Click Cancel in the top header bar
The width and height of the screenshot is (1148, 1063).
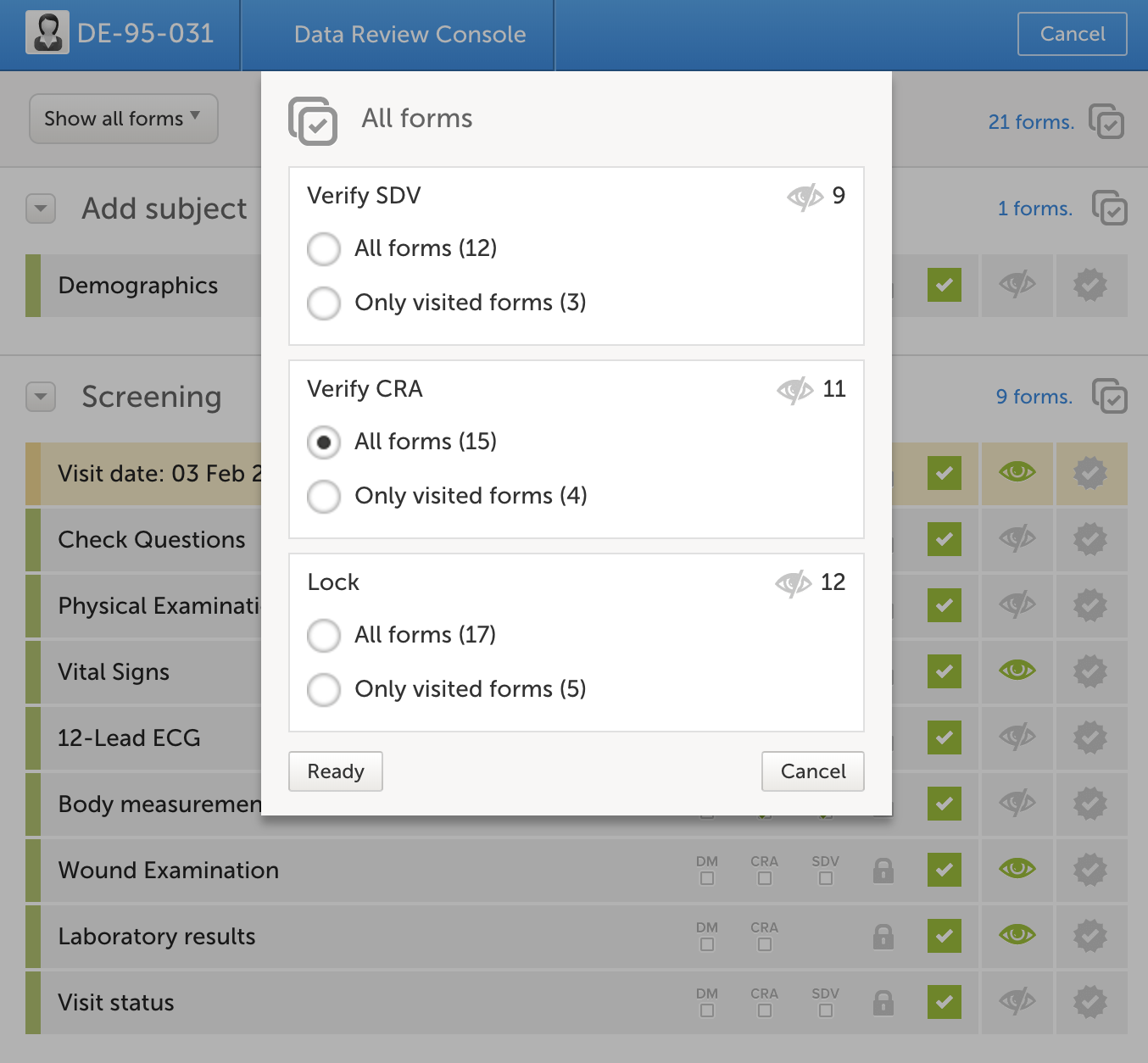(1072, 34)
